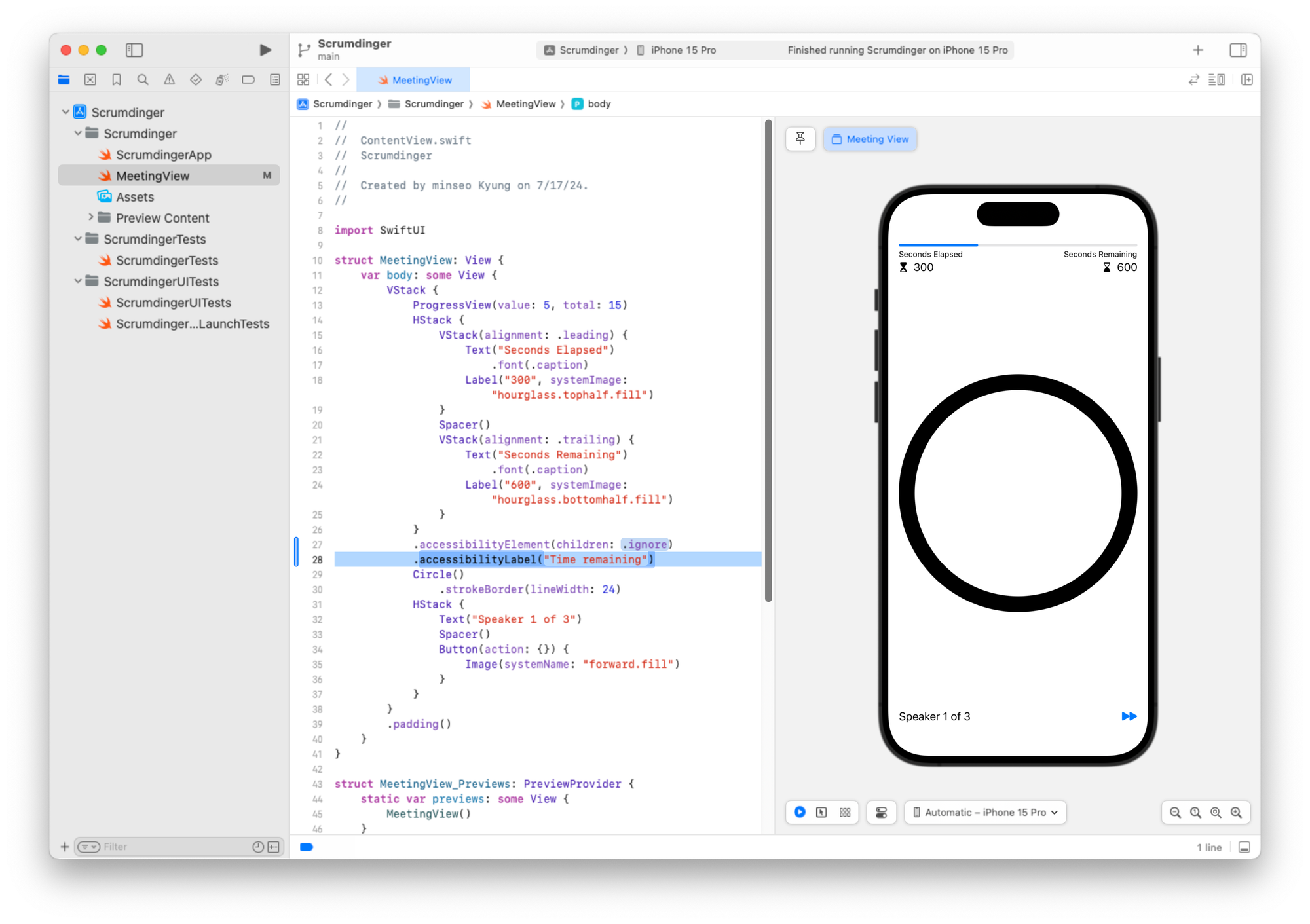The width and height of the screenshot is (1310, 924).
Task: Click the iPhone 15 Pro run destination
Action: tap(683, 50)
